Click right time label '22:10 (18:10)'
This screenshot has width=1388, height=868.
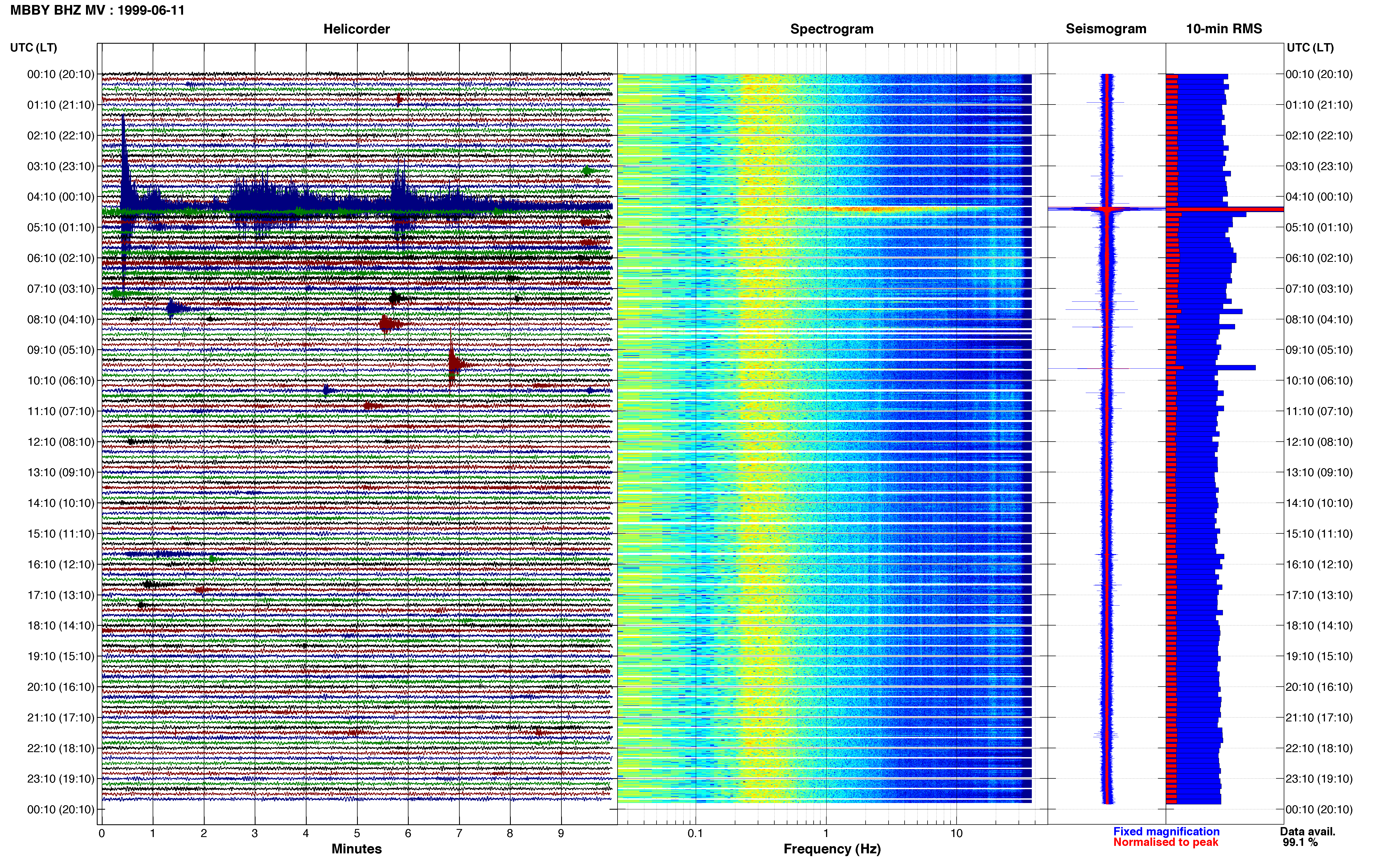tap(1319, 748)
